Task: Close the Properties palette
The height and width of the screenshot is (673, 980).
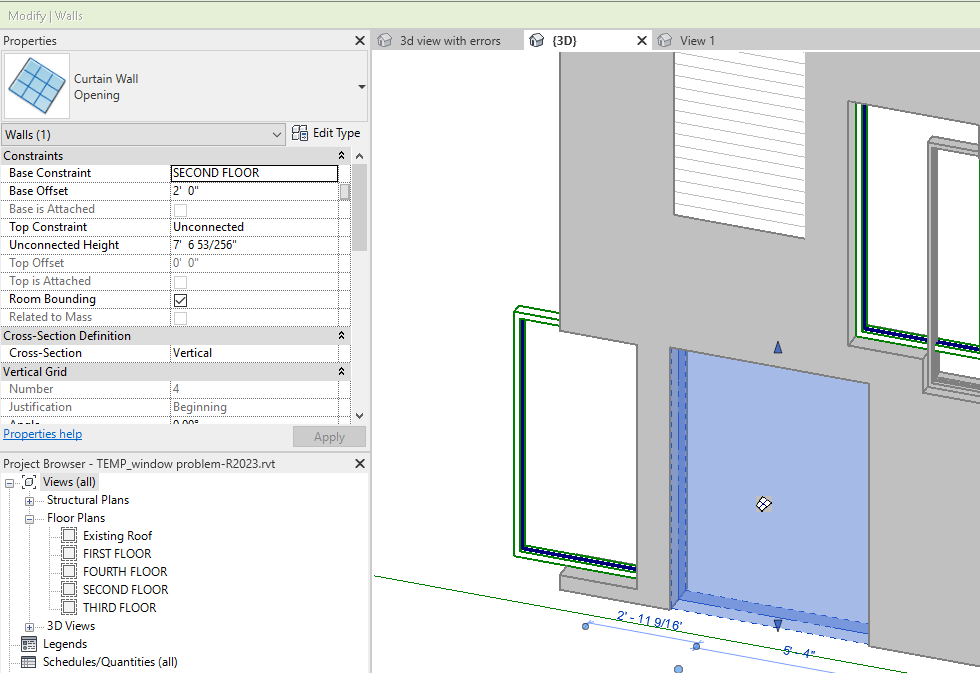Action: tap(360, 41)
